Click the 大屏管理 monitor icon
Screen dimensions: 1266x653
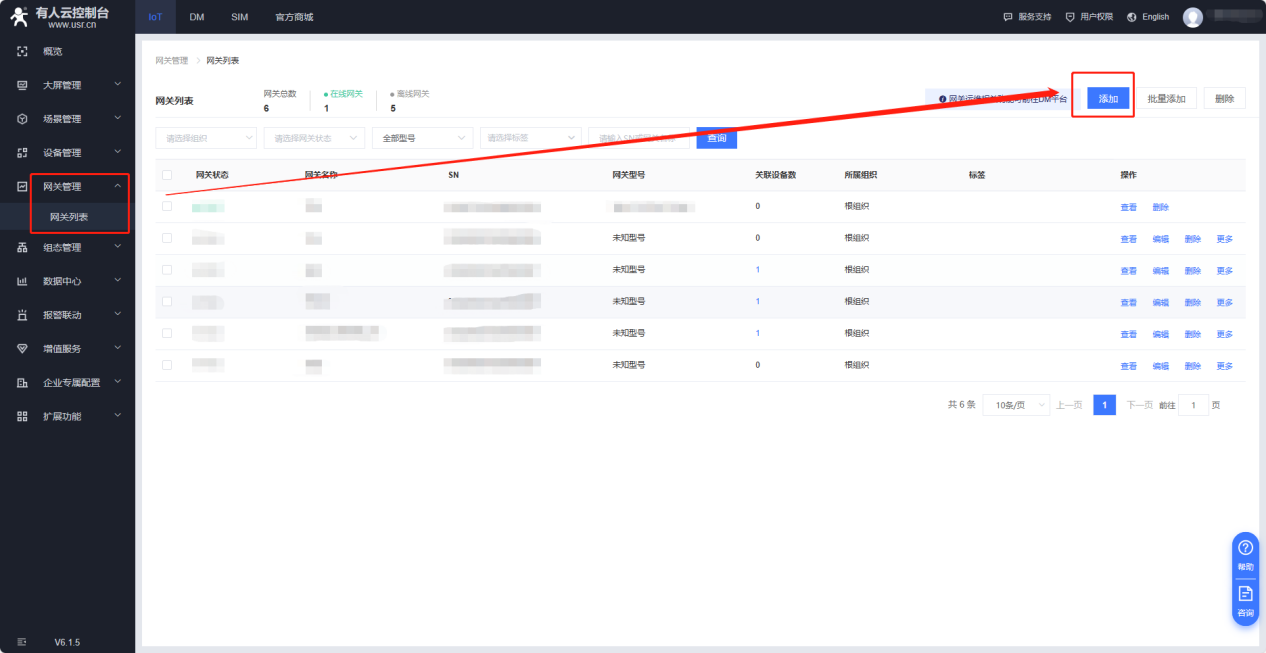tap(22, 85)
